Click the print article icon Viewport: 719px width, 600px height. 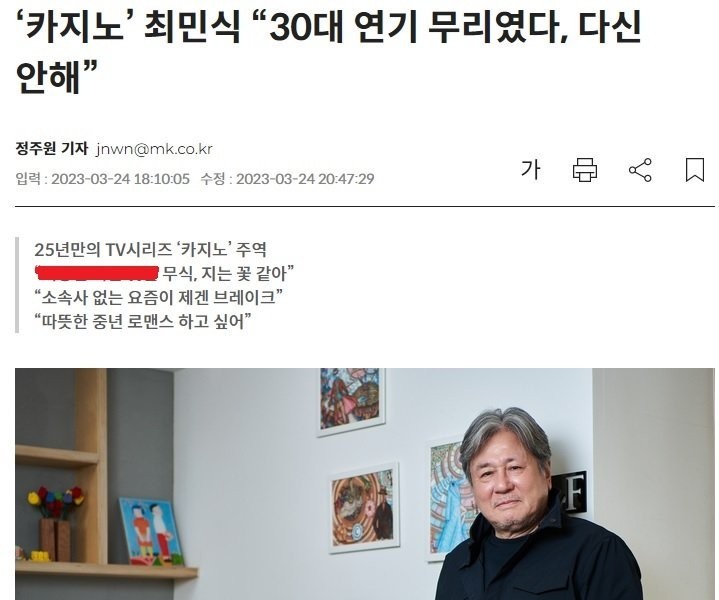click(585, 170)
